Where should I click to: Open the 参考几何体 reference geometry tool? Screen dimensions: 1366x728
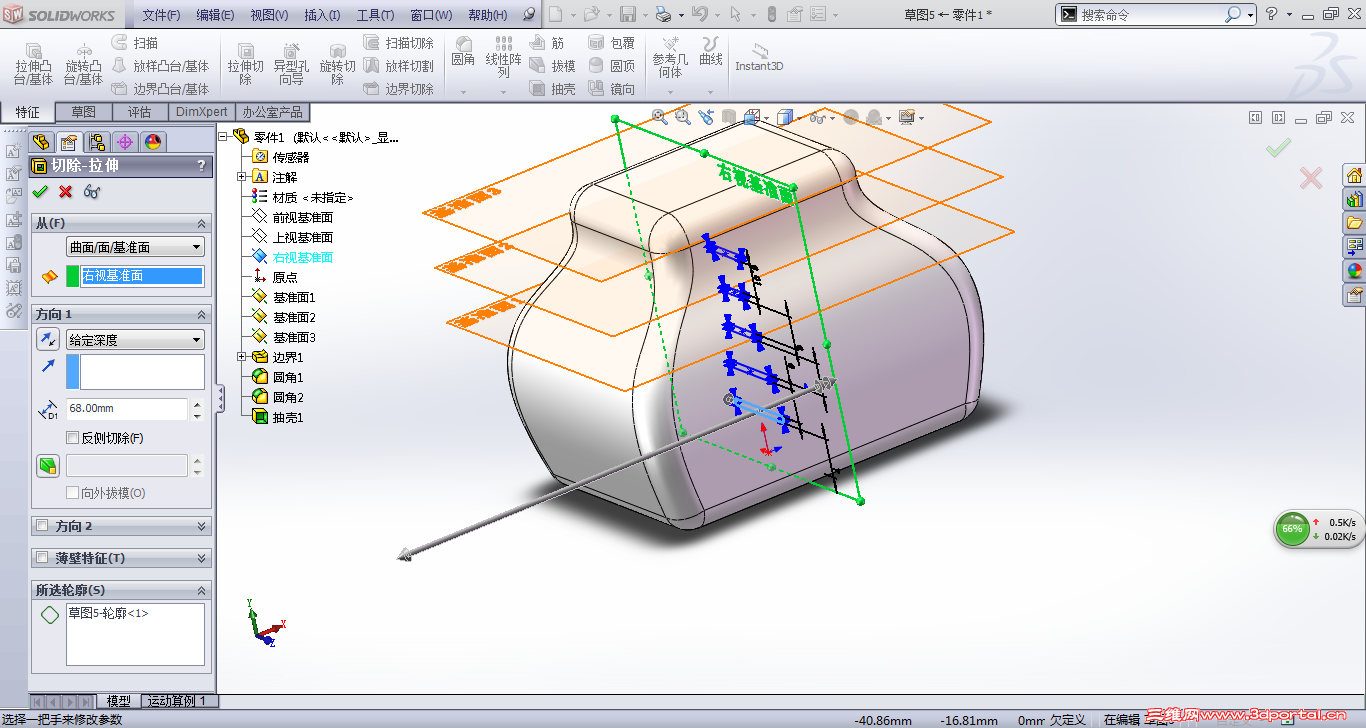click(670, 57)
